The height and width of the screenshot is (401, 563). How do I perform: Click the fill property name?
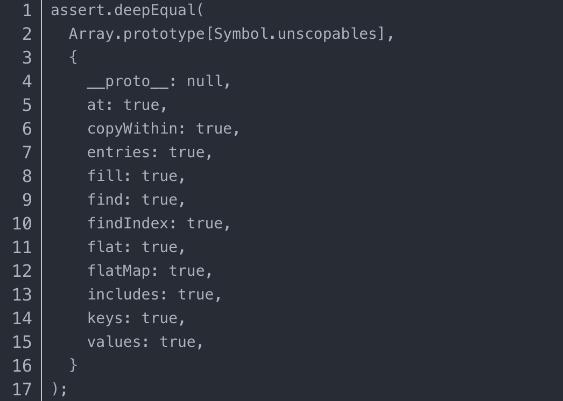[x=105, y=176]
